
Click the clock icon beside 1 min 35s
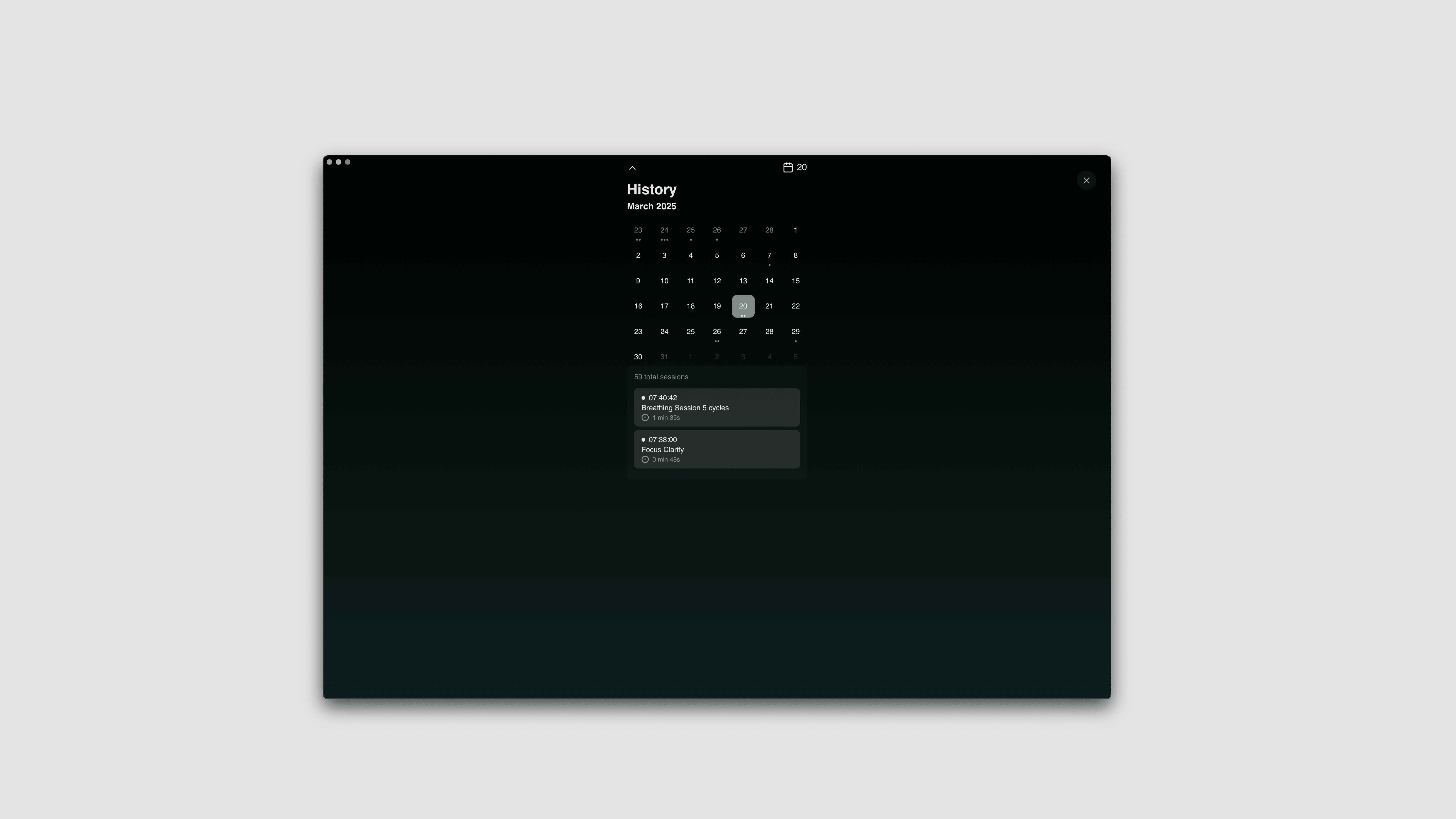pos(645,418)
